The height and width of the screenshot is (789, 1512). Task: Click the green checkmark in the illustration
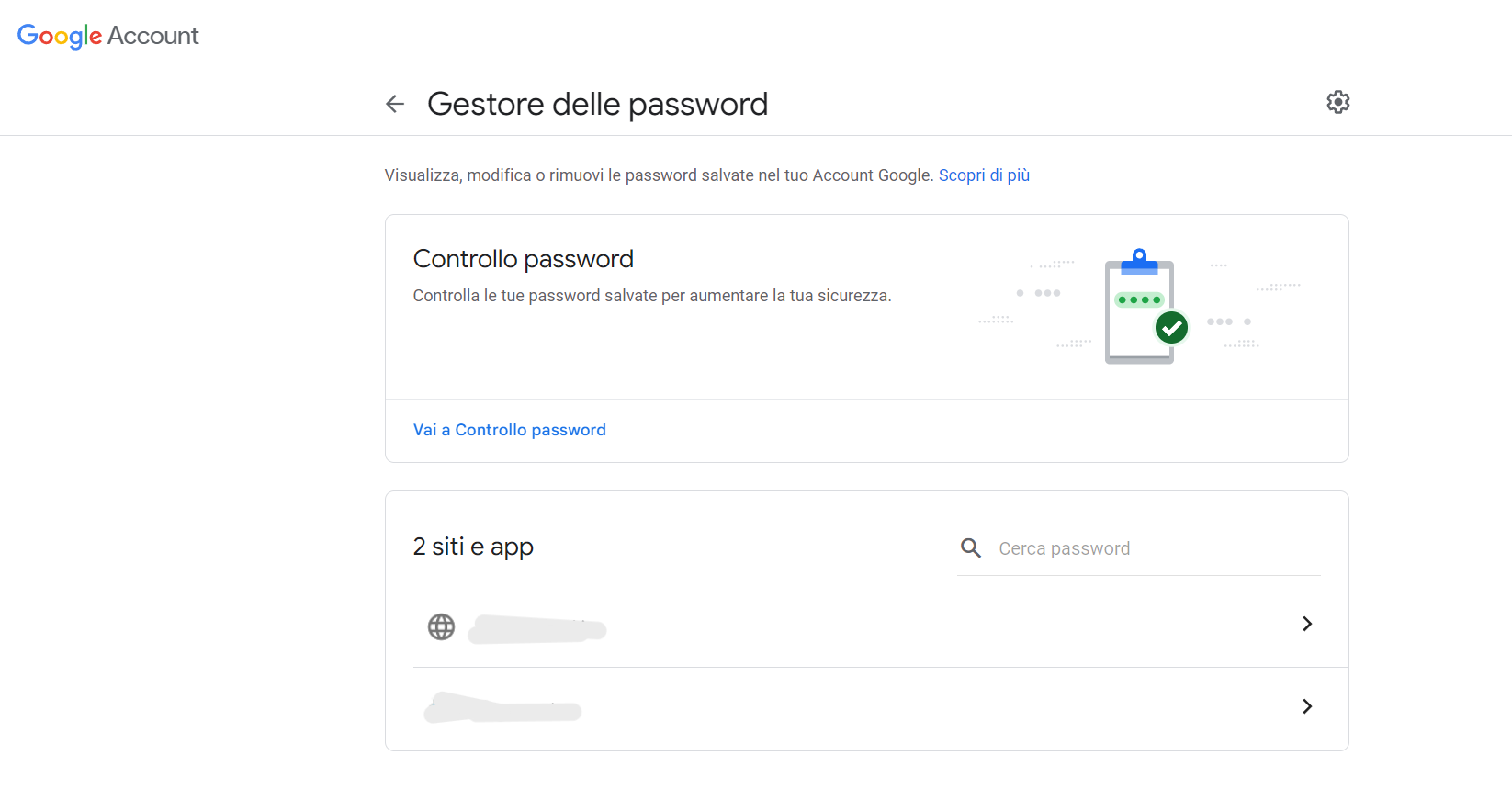[x=1170, y=327]
